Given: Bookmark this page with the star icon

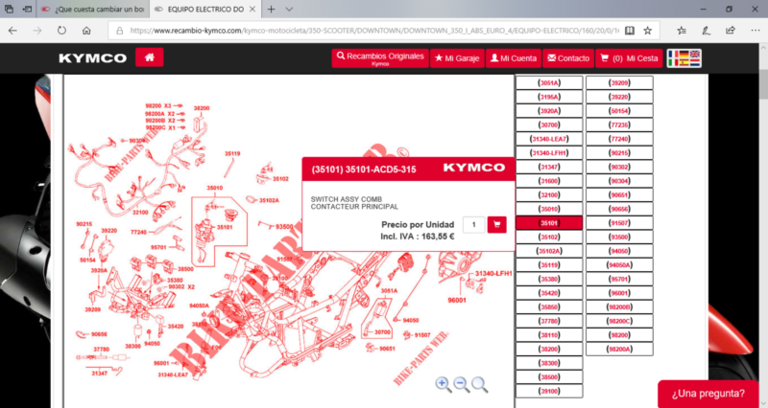Looking at the screenshot, I should [x=648, y=31].
